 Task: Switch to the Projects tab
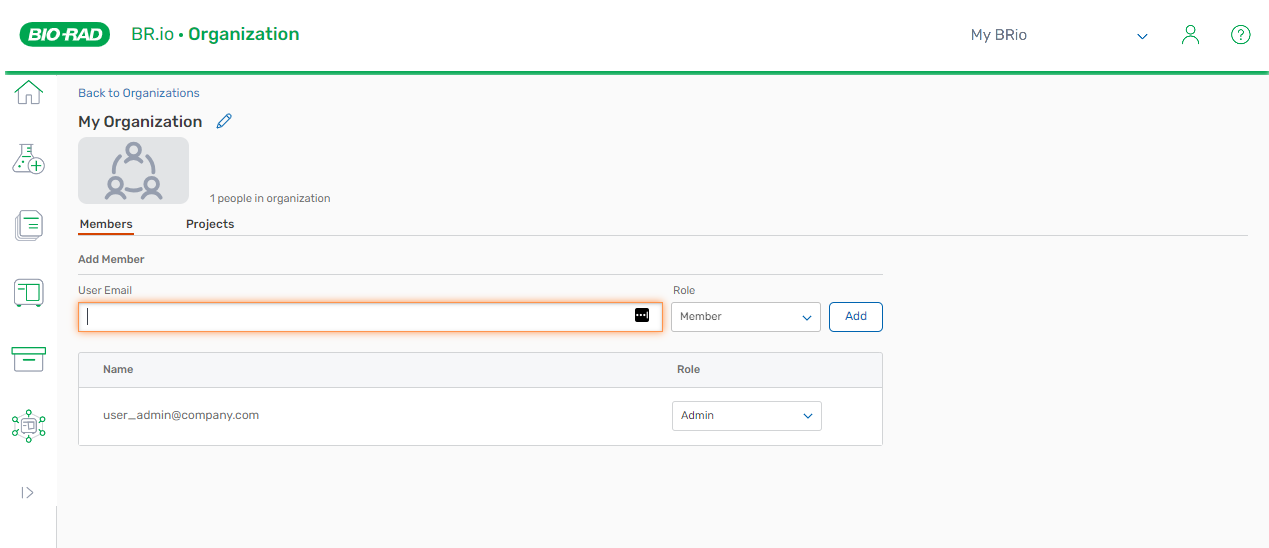click(210, 224)
